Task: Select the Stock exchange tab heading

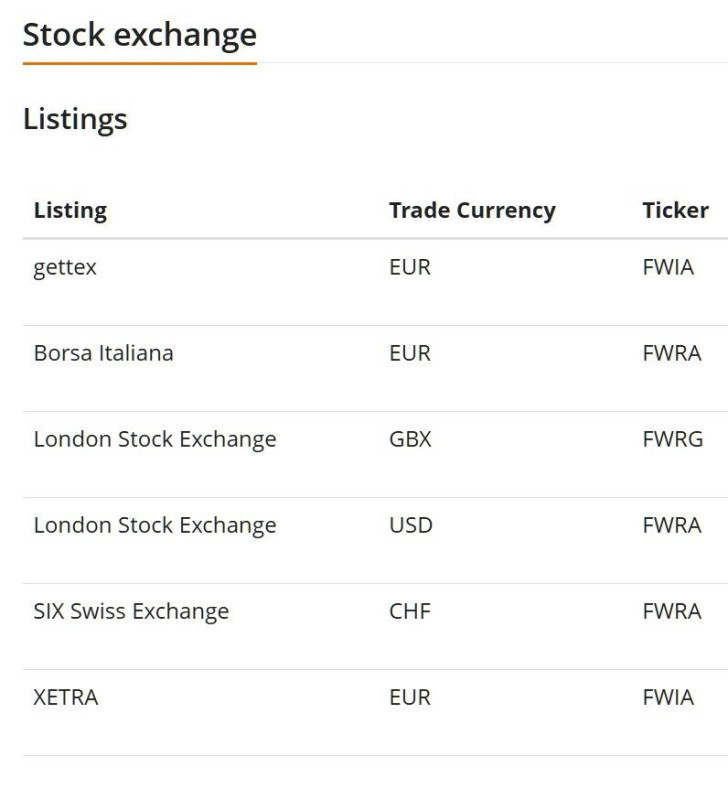Action: coord(139,36)
